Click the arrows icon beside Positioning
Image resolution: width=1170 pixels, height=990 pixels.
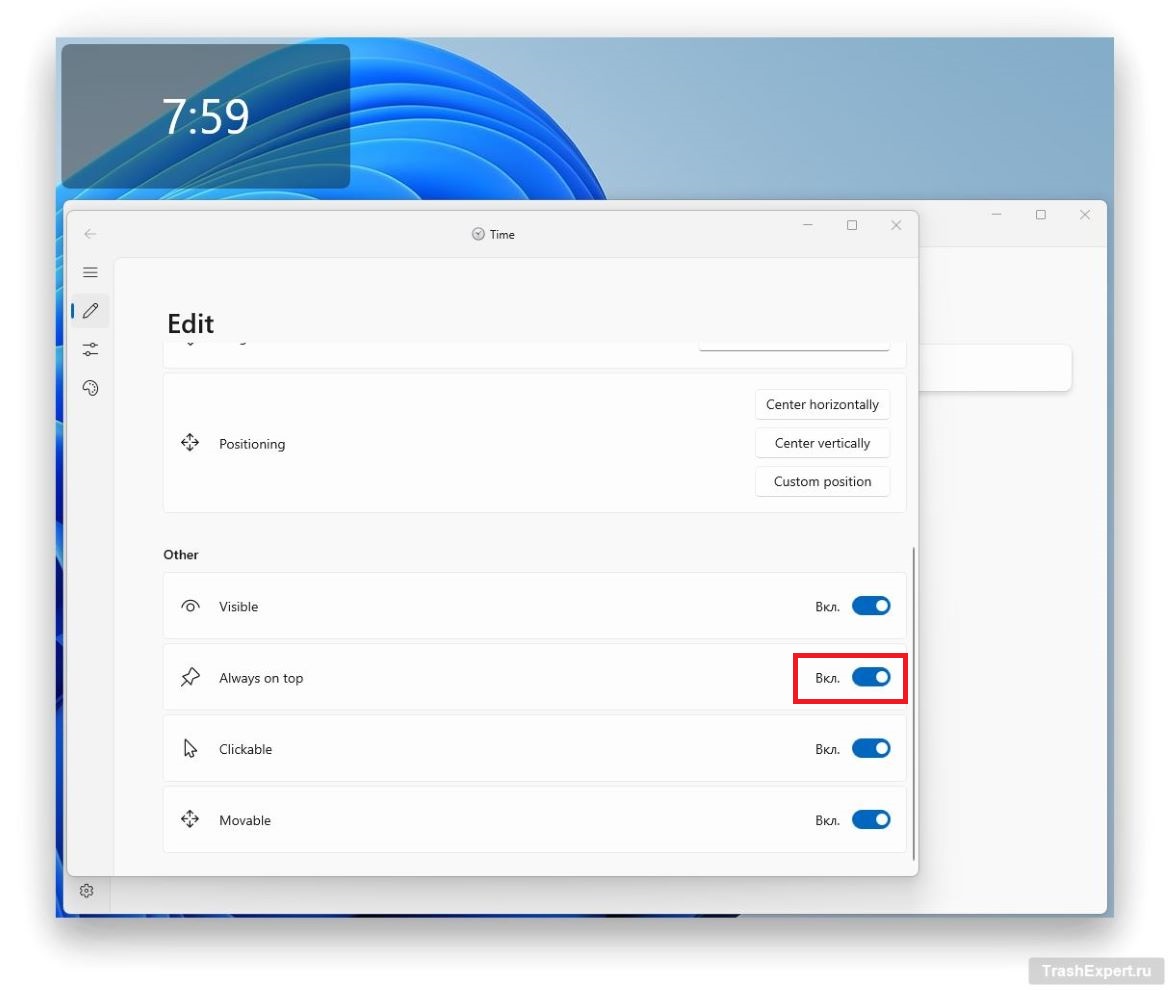click(x=190, y=443)
